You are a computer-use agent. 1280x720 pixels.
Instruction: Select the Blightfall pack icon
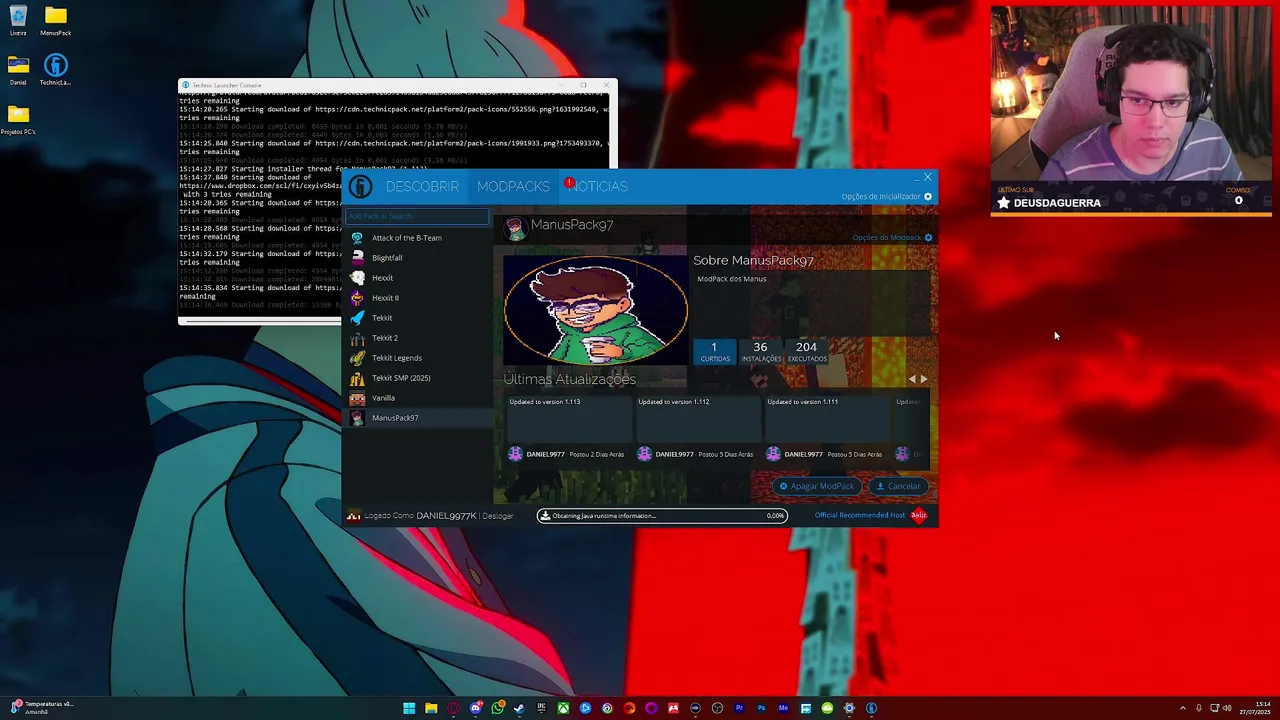click(x=357, y=258)
